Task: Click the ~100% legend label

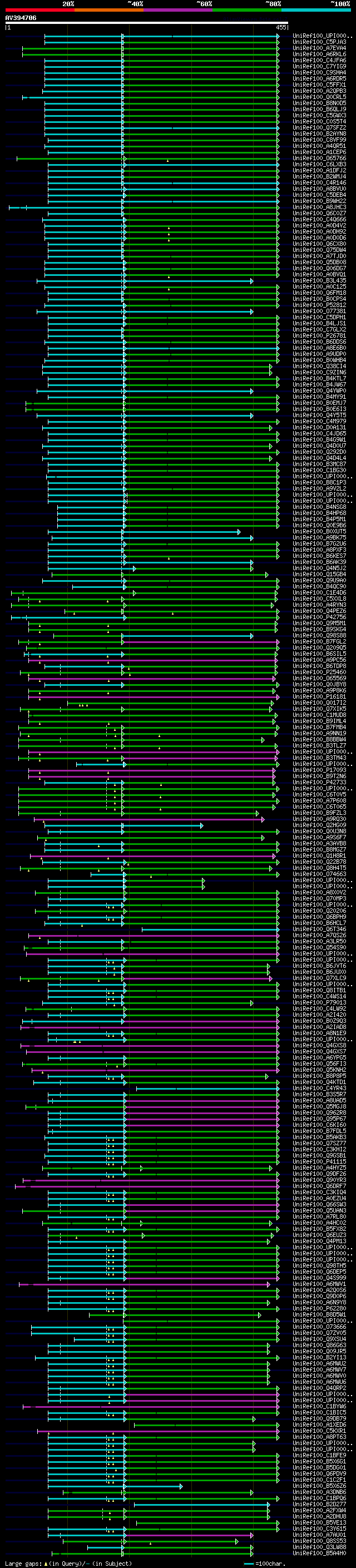Action: point(341,4)
